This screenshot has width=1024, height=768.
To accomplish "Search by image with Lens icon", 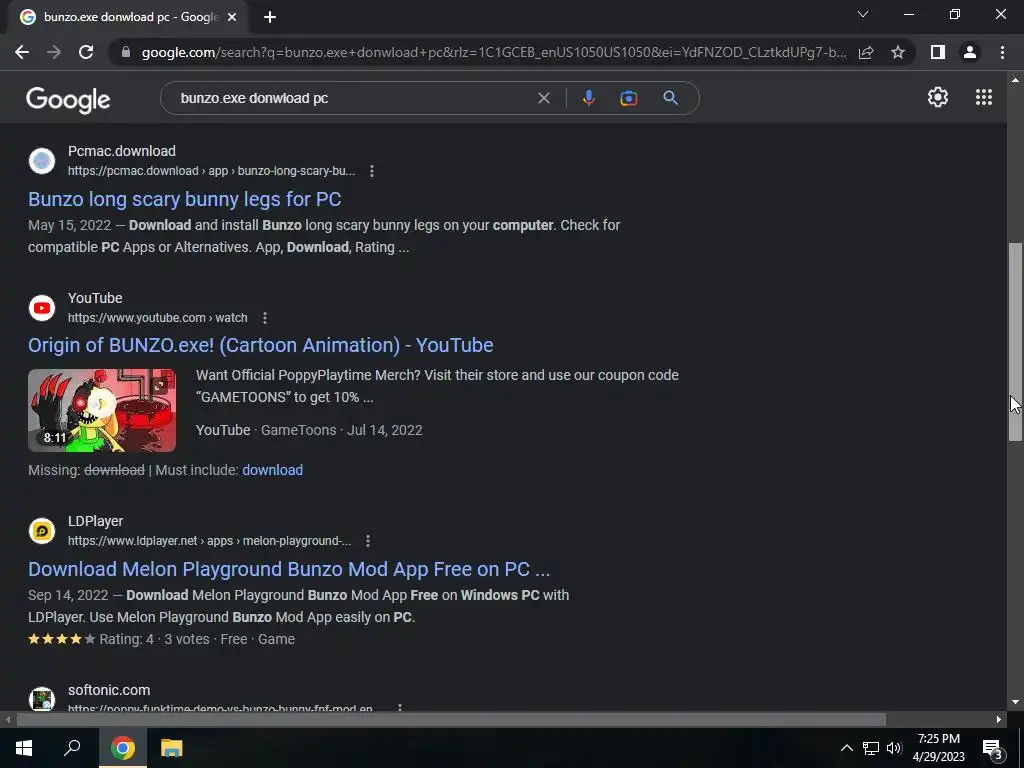I will [628, 98].
